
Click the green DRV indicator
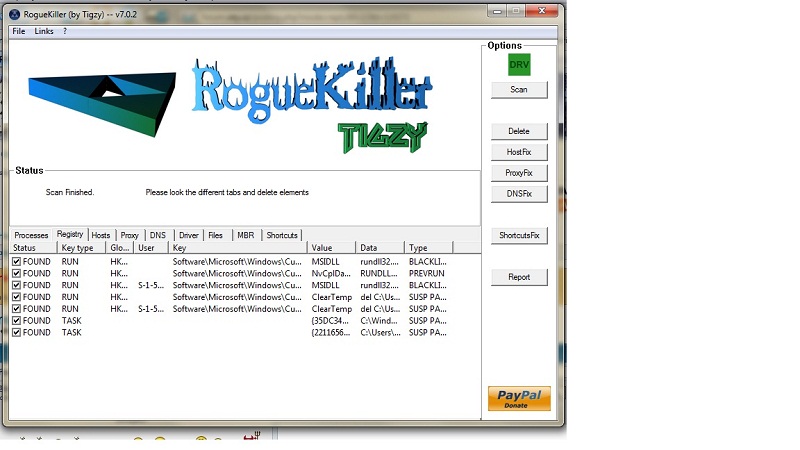(x=519, y=65)
